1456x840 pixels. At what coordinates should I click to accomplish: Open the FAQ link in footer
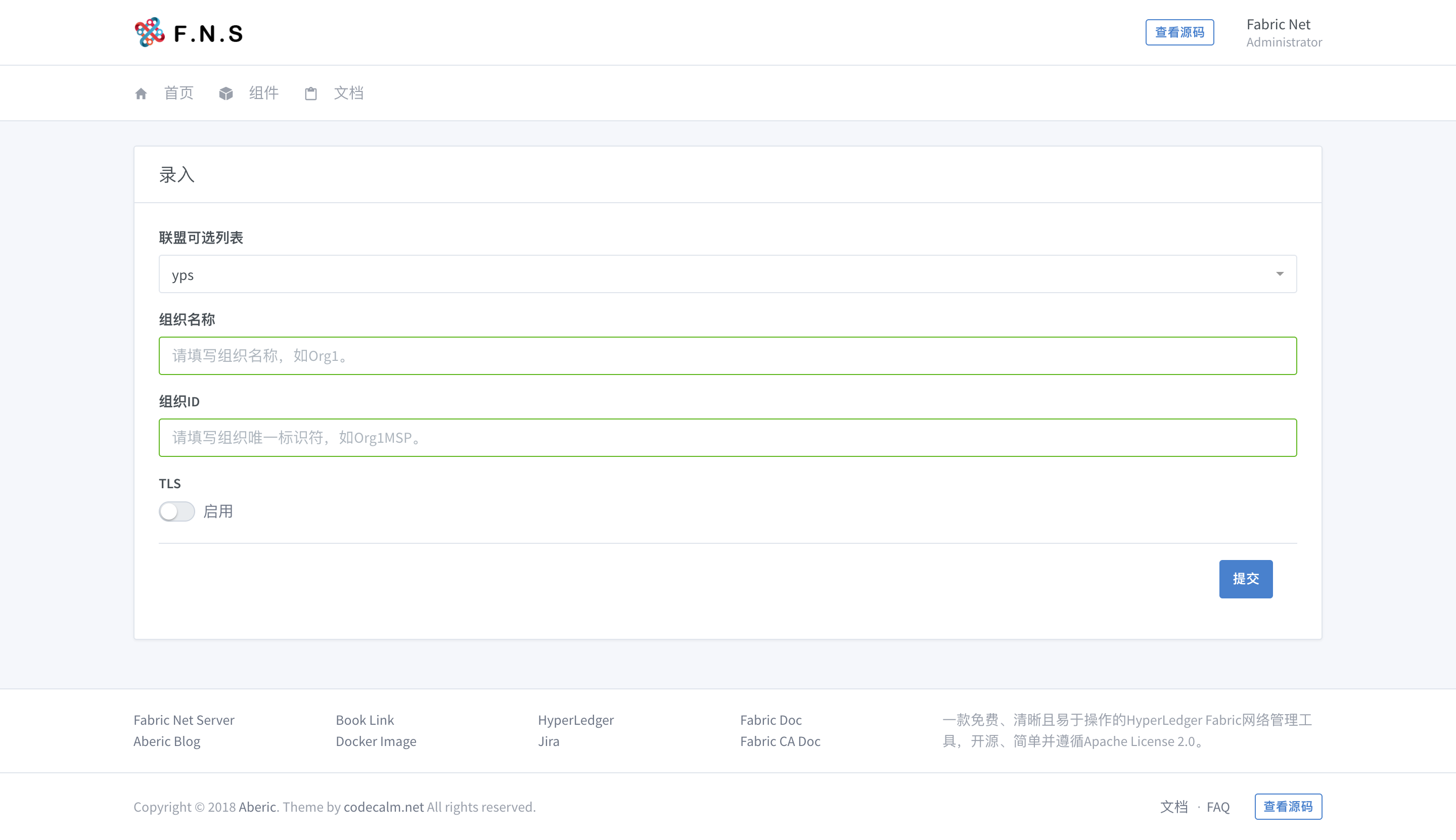click(1218, 807)
